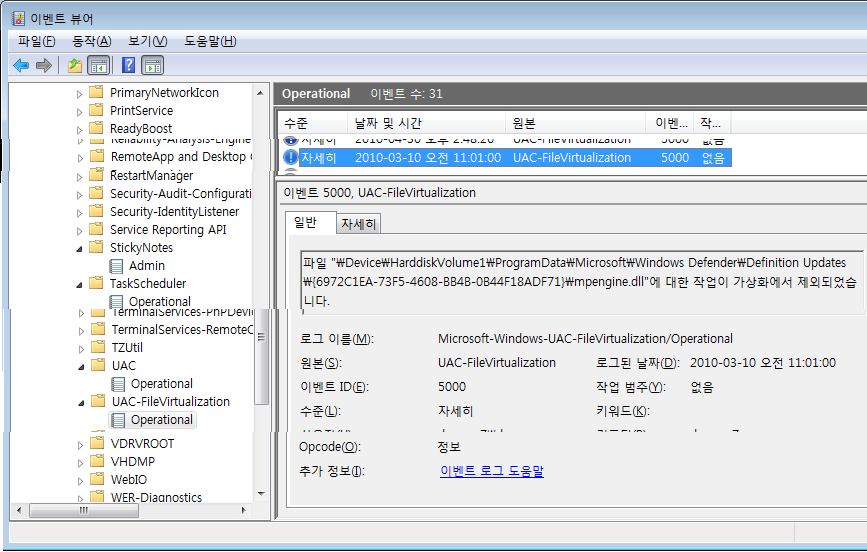The height and width of the screenshot is (552, 867).
Task: Toggle the console tree pane icon
Action: (x=100, y=66)
